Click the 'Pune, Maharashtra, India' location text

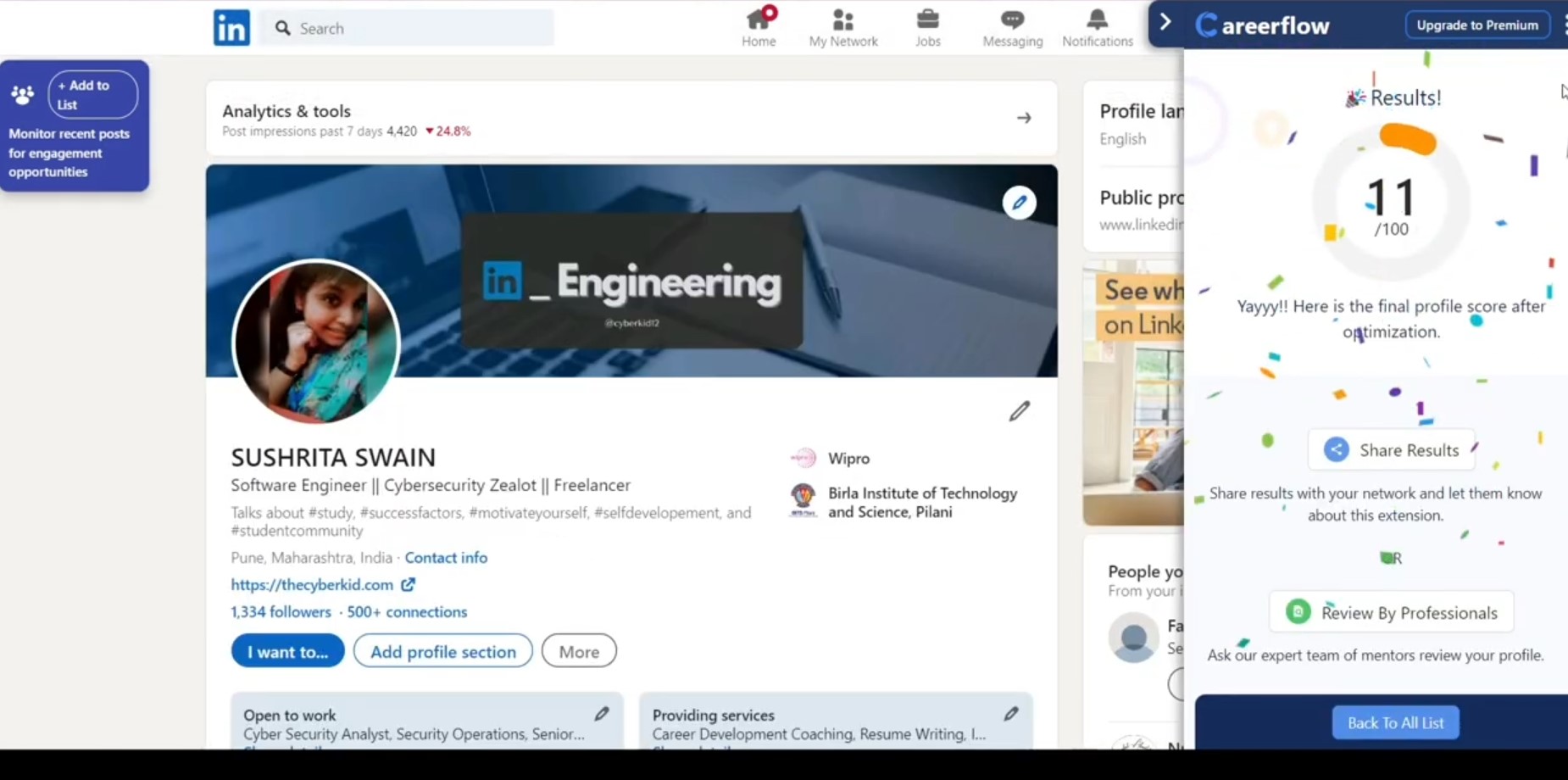click(x=312, y=557)
